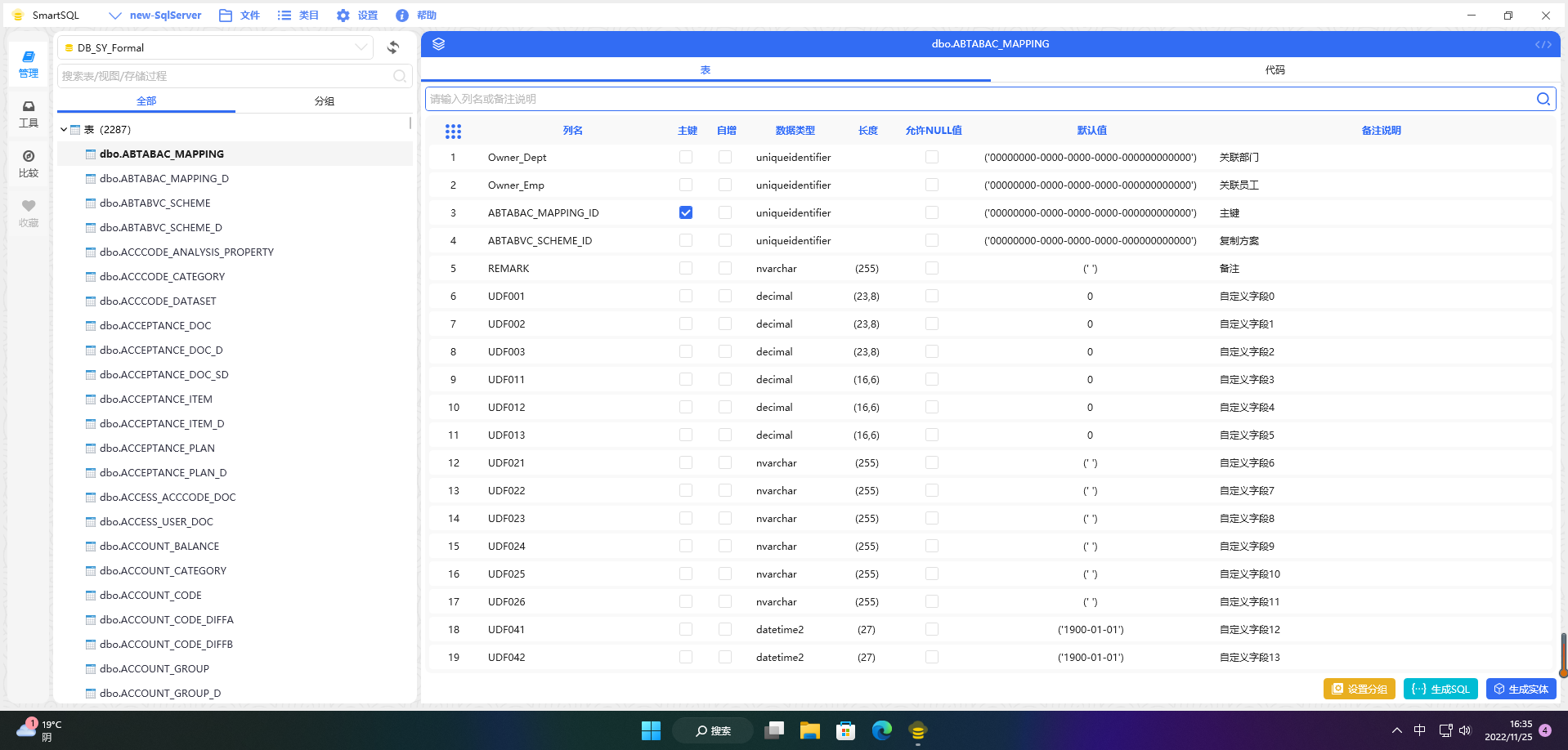
Task: Toggle primary key checkbox for ABTABVC_SCHEME_ID
Action: tap(686, 240)
